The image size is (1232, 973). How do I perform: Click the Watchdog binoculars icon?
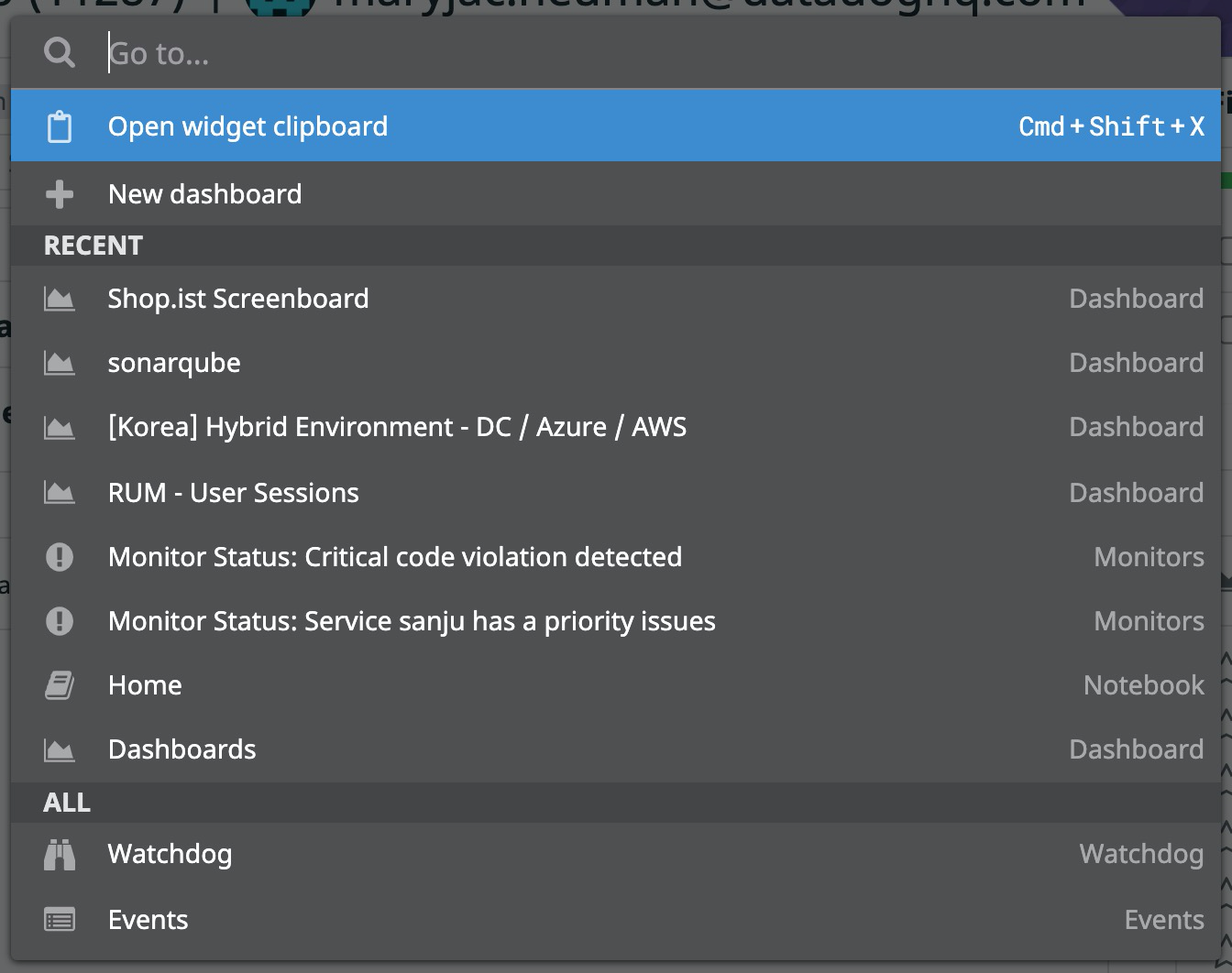pos(59,853)
